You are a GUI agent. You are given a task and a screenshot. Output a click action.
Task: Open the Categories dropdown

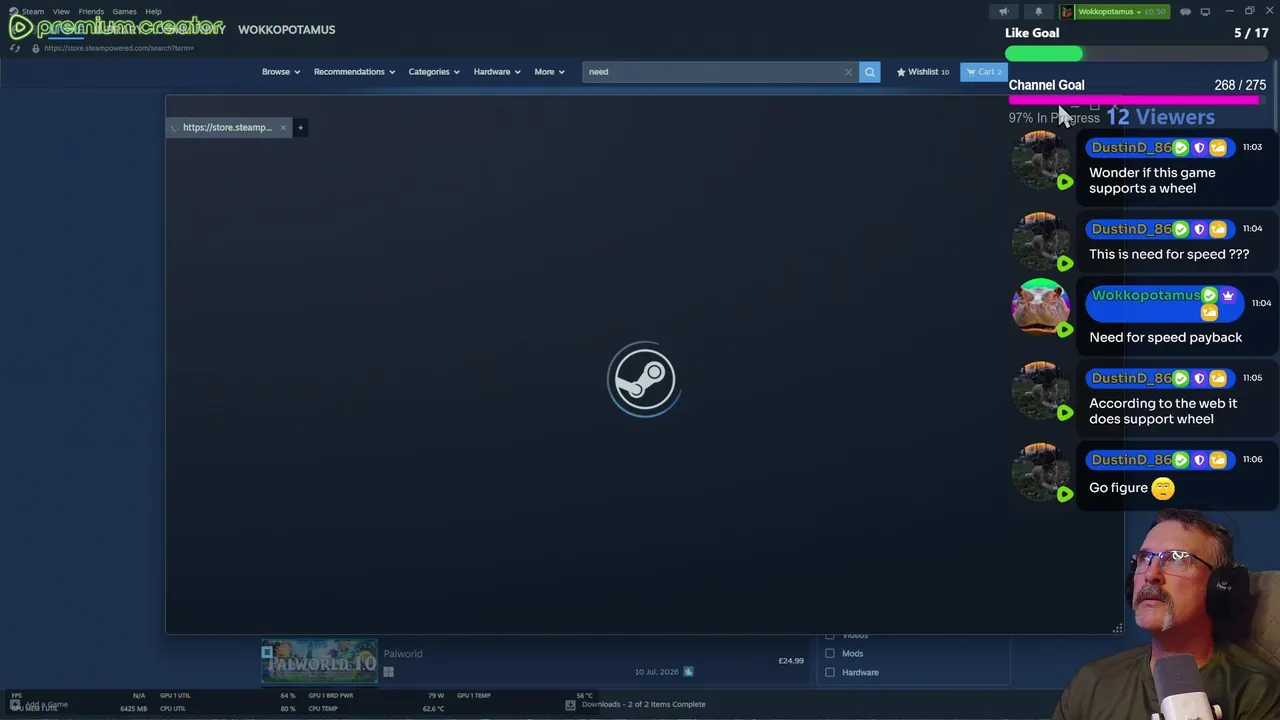pos(434,72)
